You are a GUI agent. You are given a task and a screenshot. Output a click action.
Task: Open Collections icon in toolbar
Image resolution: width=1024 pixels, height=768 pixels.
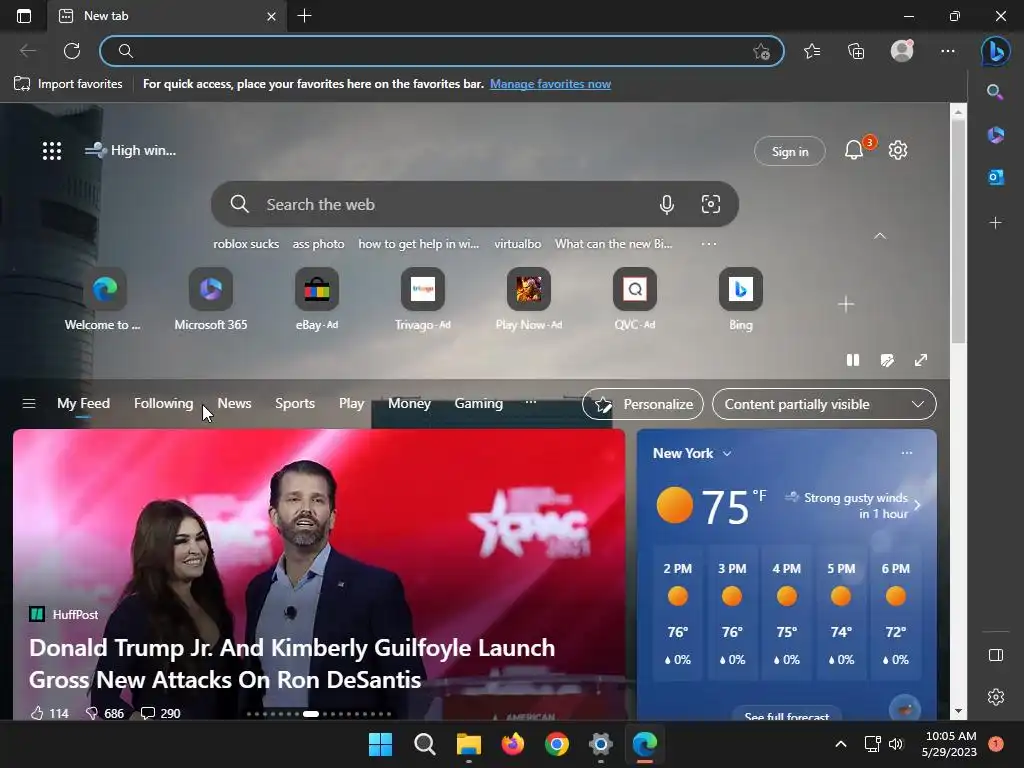coord(856,51)
